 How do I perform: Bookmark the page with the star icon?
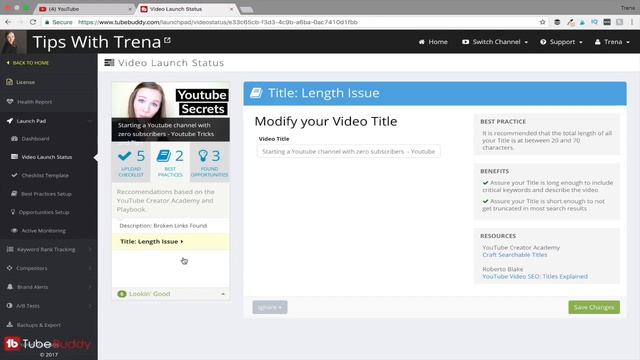click(x=542, y=22)
